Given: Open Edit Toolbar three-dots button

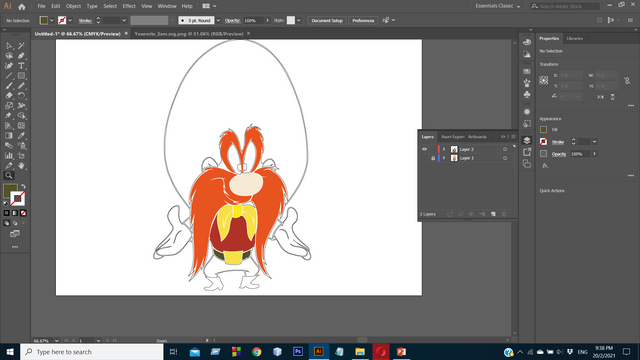Looking at the screenshot, I should point(15,247).
